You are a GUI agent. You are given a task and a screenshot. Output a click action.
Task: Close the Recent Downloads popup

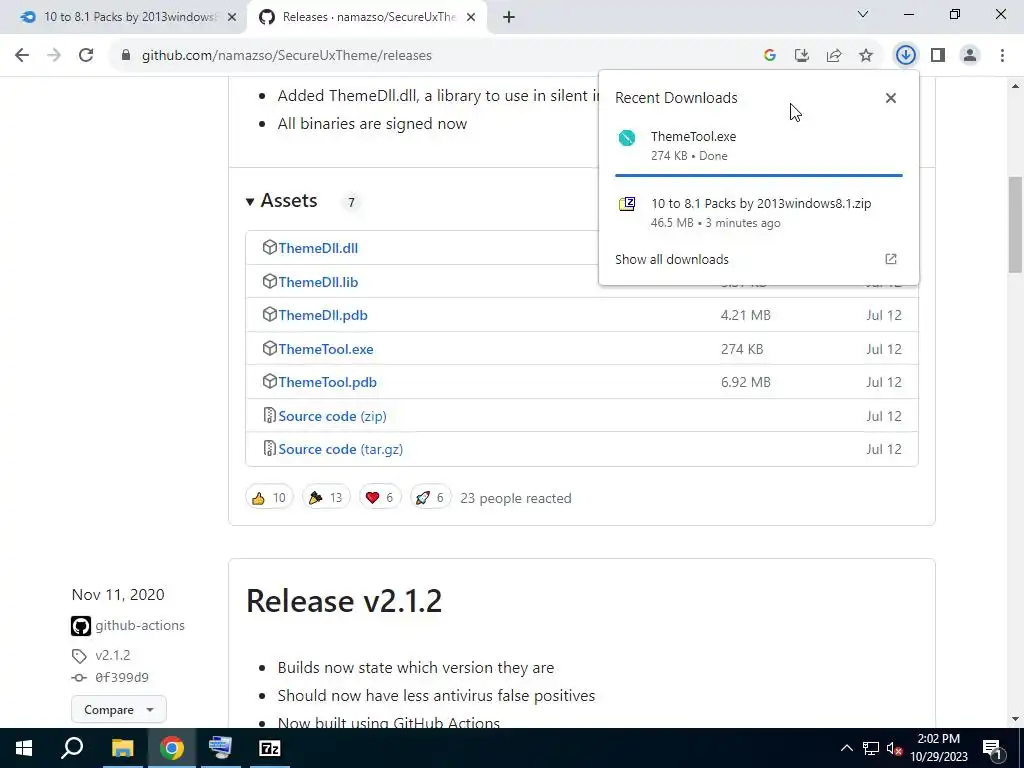(891, 98)
